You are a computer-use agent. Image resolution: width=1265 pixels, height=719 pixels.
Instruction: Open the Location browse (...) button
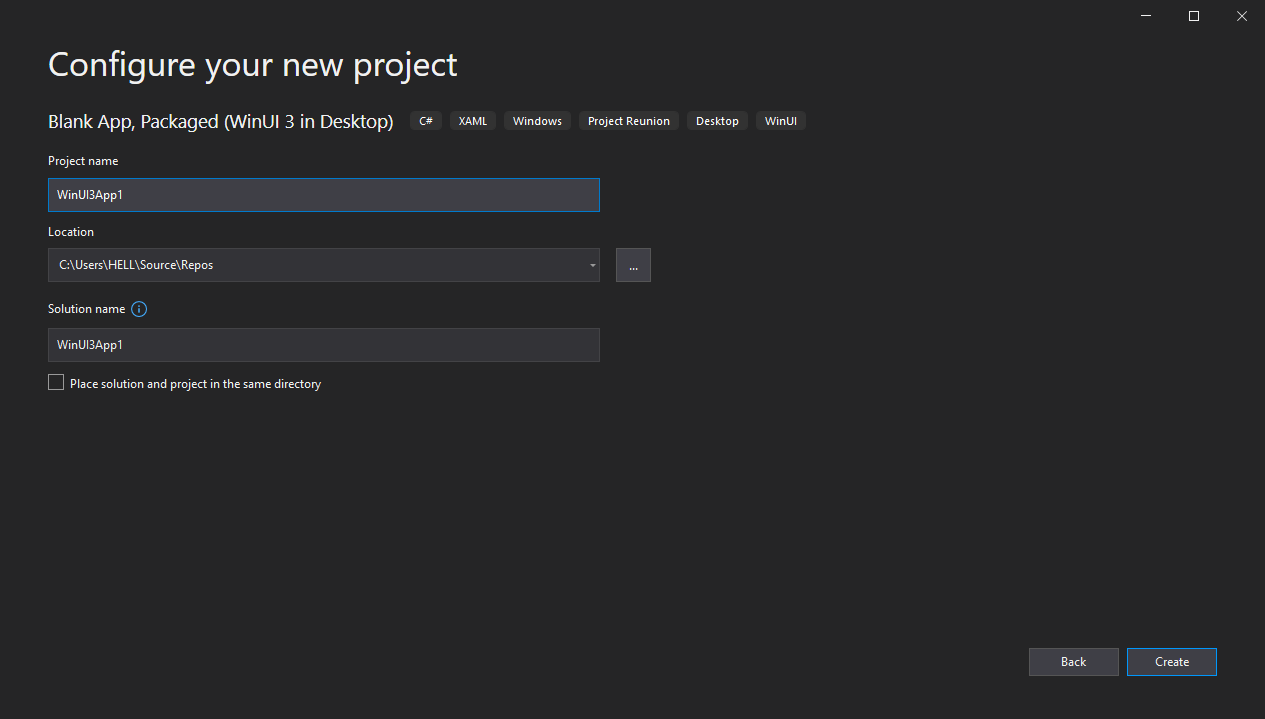tap(632, 265)
